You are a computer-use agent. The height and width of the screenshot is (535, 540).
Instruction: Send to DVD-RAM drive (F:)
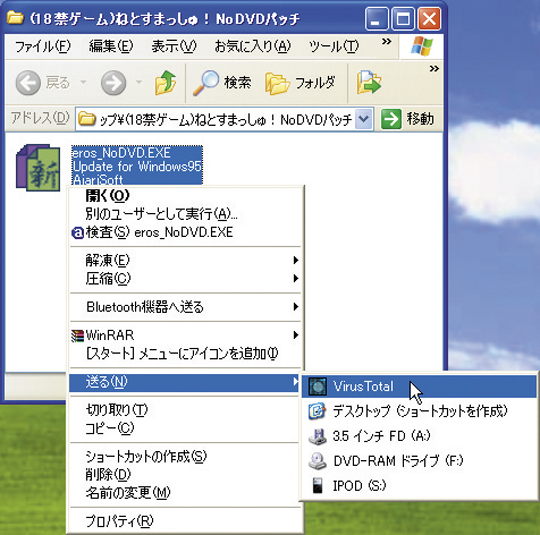tap(419, 461)
